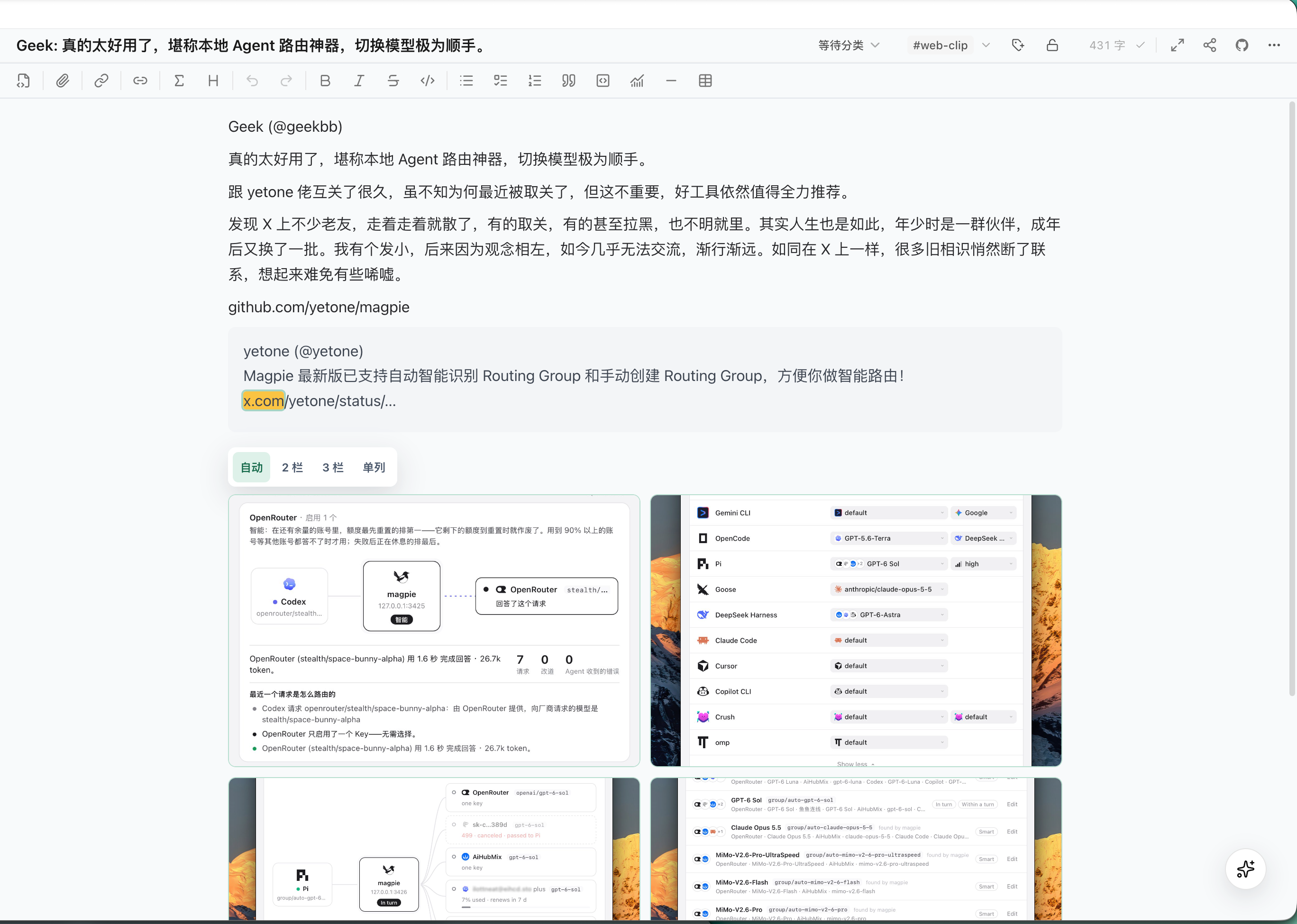Add a new tag with tag-plus icon

click(x=1018, y=45)
